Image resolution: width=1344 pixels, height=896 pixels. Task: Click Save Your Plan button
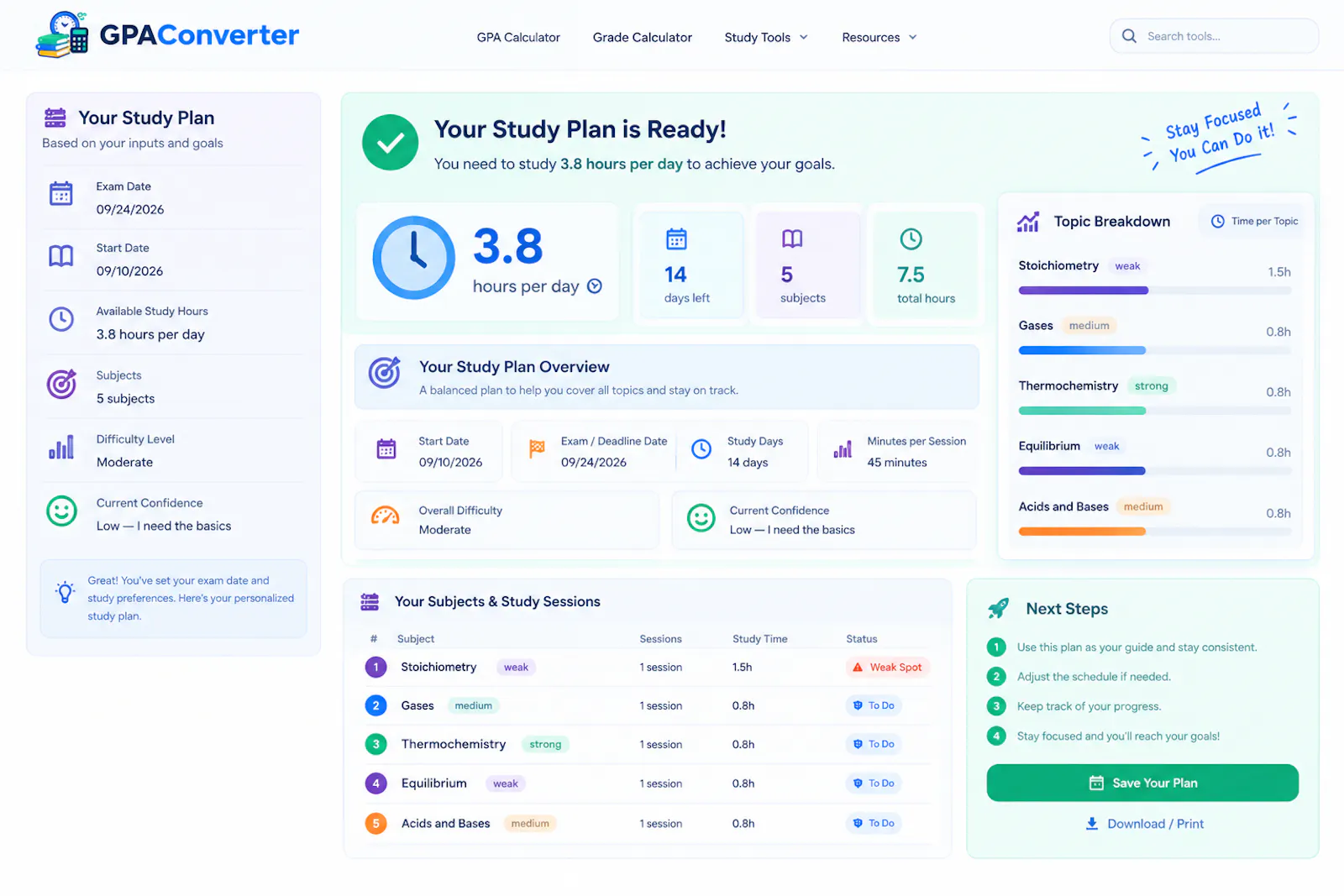pos(1142,783)
